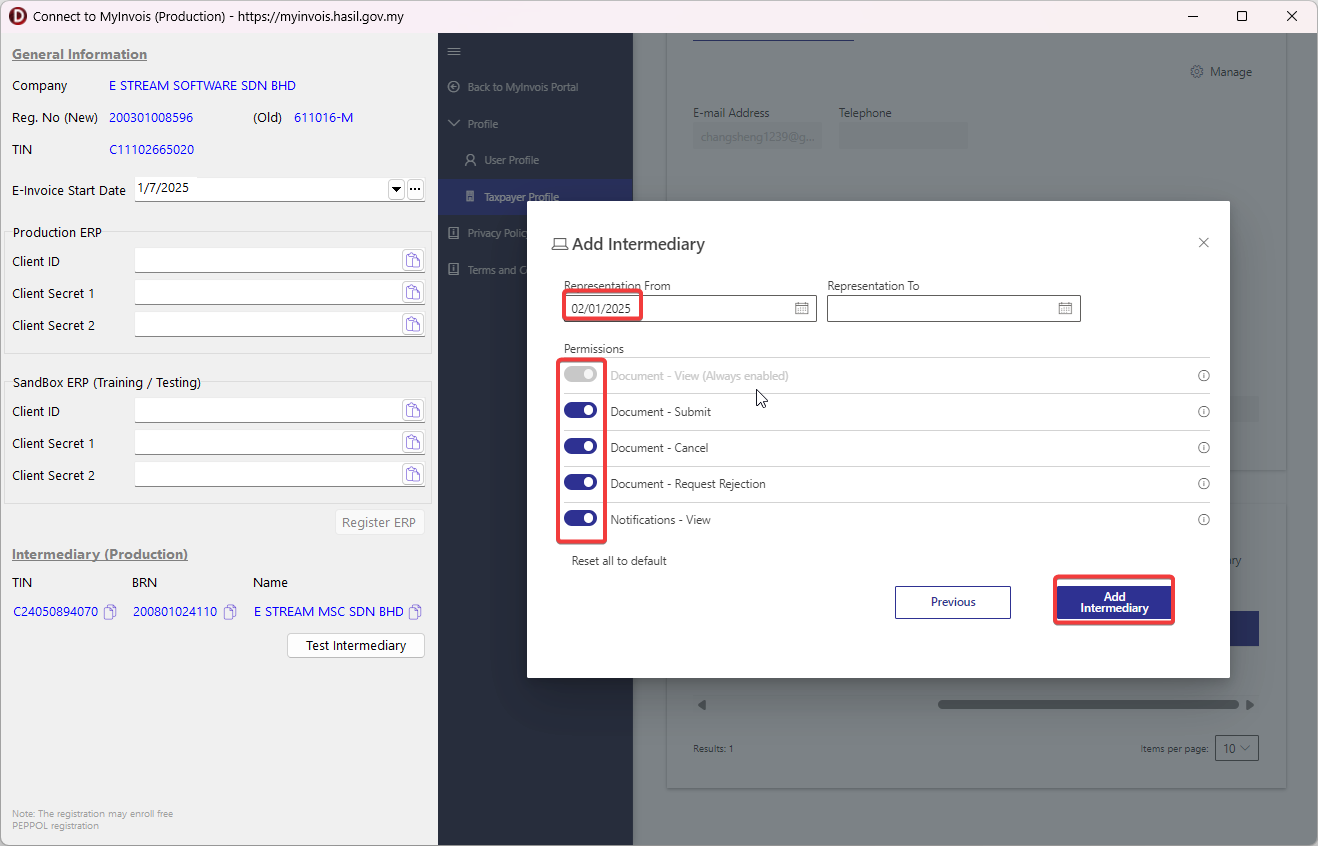Click paste icon beside Sandbox Client Secret 2
The width and height of the screenshot is (1318, 846).
click(x=413, y=475)
